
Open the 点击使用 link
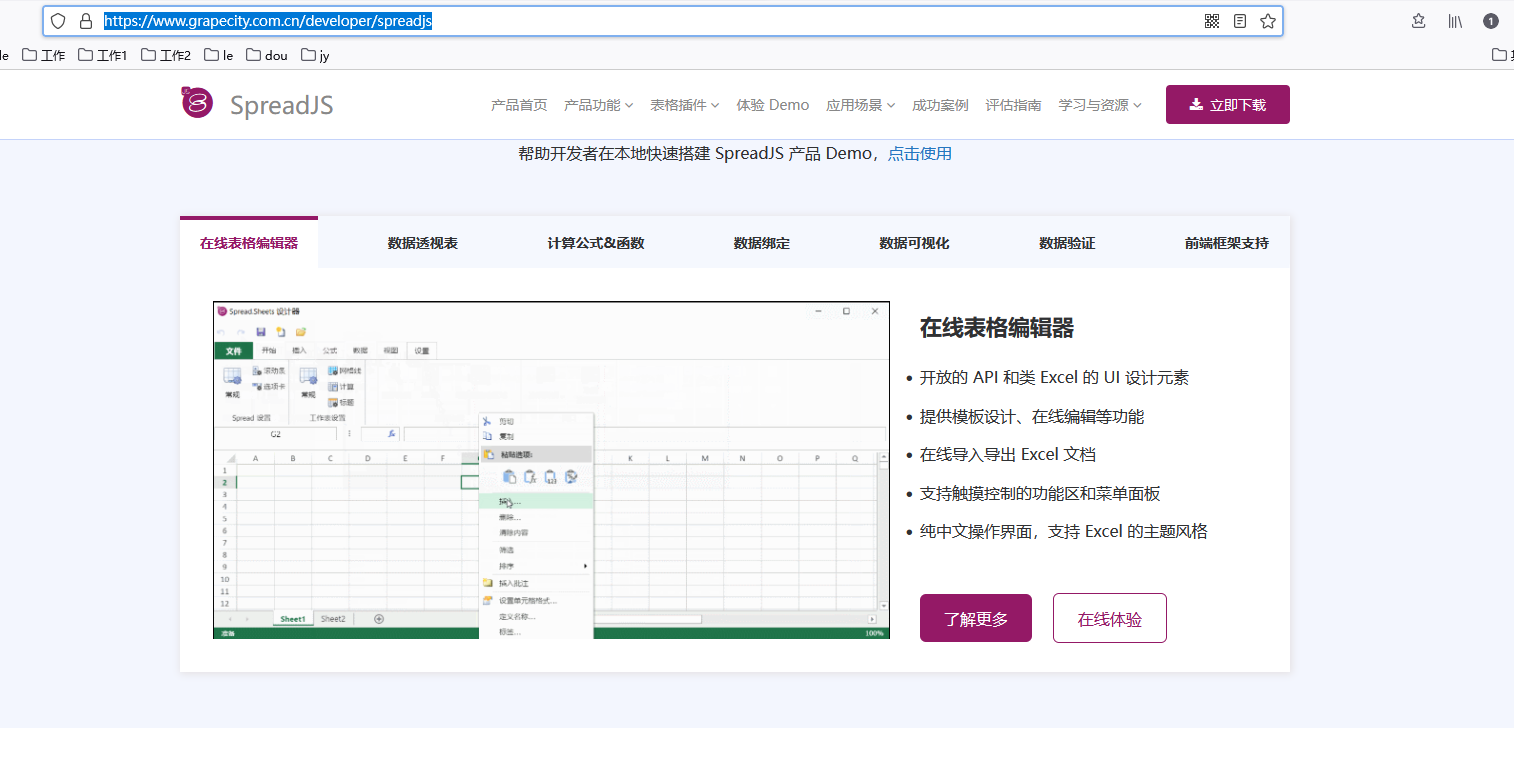coord(919,153)
